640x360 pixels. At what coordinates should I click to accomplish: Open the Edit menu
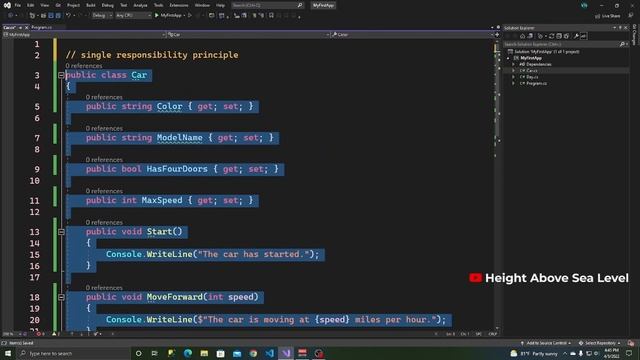[x=31, y=5]
